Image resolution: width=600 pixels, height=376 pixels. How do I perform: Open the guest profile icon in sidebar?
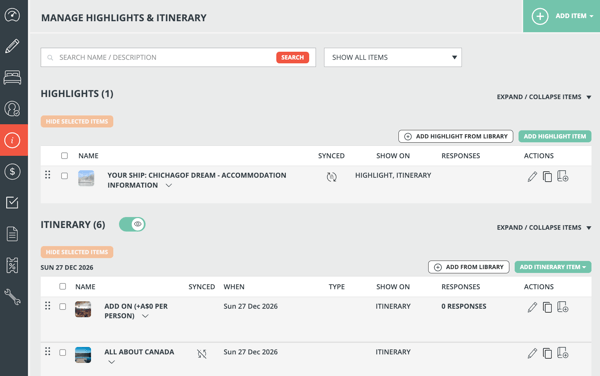click(12, 109)
